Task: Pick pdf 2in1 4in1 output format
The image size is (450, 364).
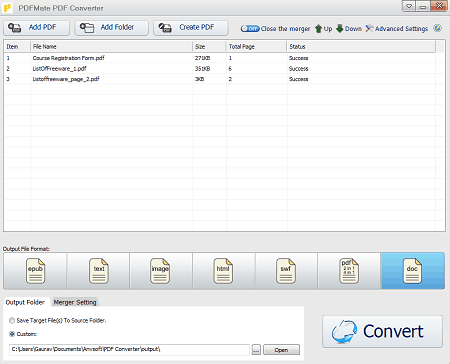Action: coord(349,271)
